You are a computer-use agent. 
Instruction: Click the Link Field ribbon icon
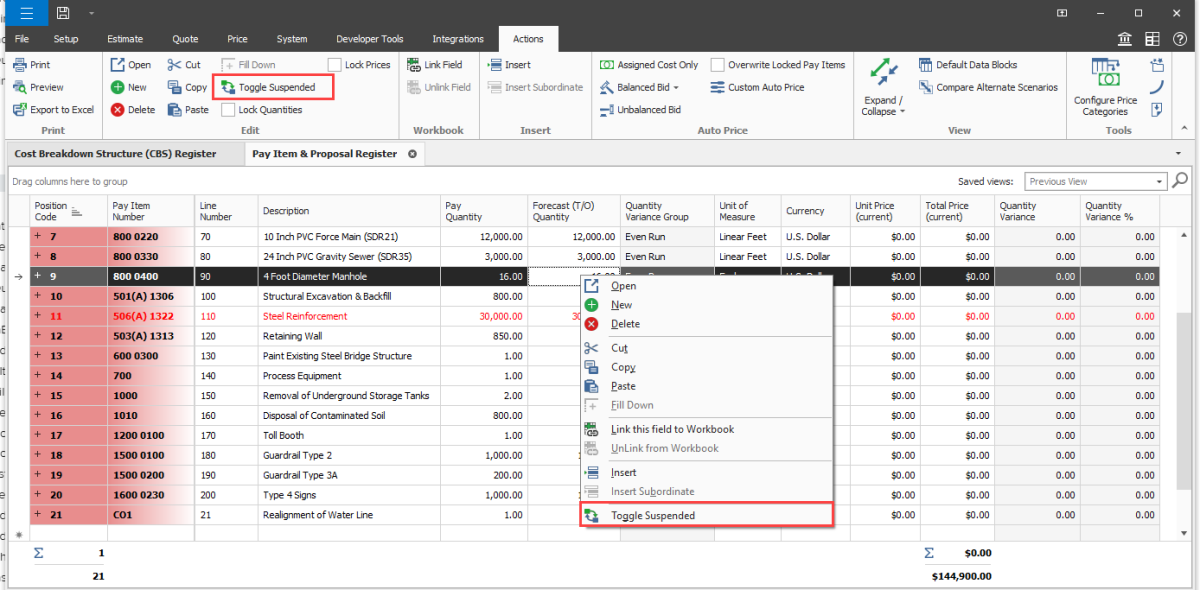(x=414, y=65)
